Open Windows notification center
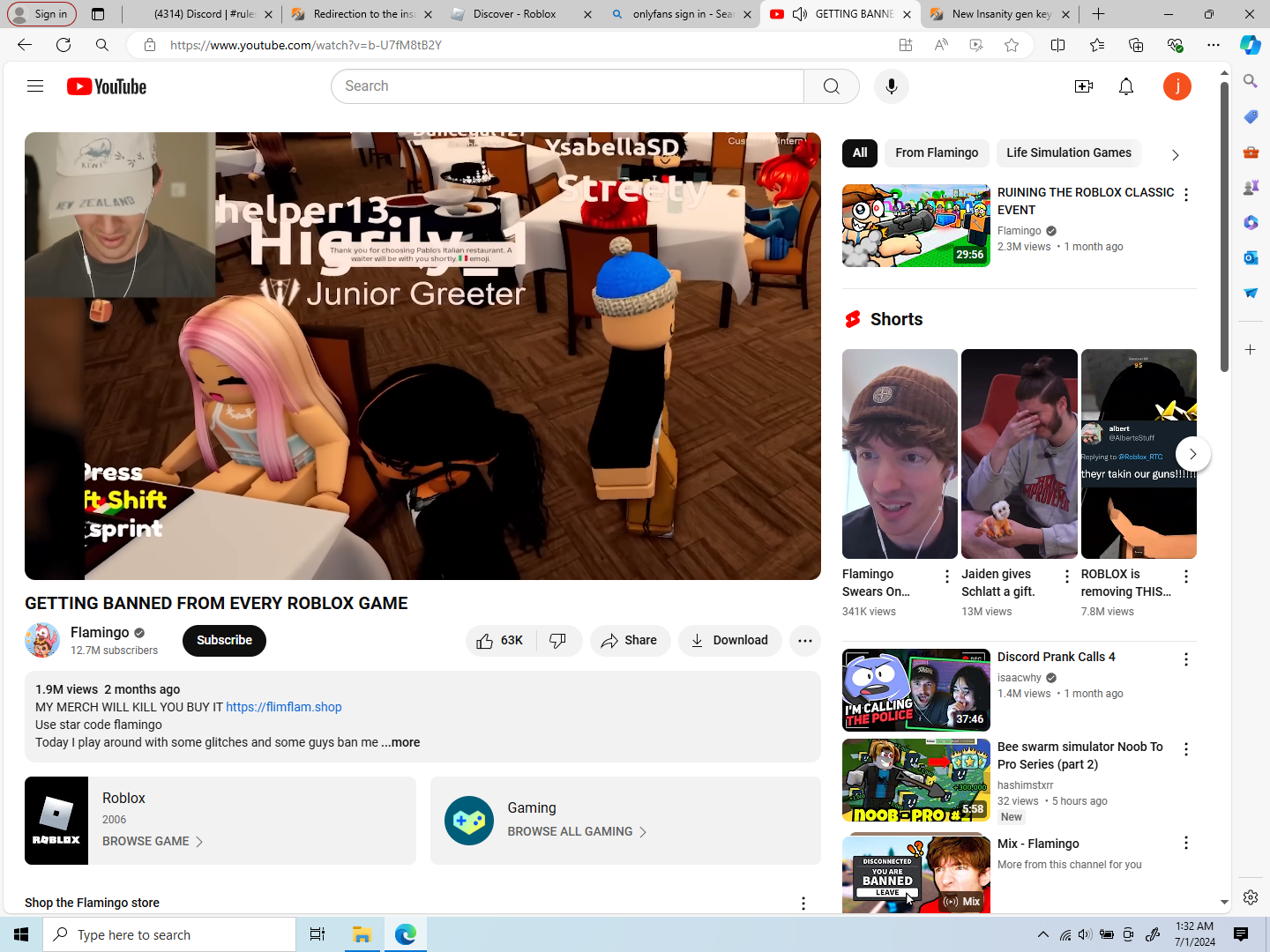The height and width of the screenshot is (952, 1270). [1241, 934]
